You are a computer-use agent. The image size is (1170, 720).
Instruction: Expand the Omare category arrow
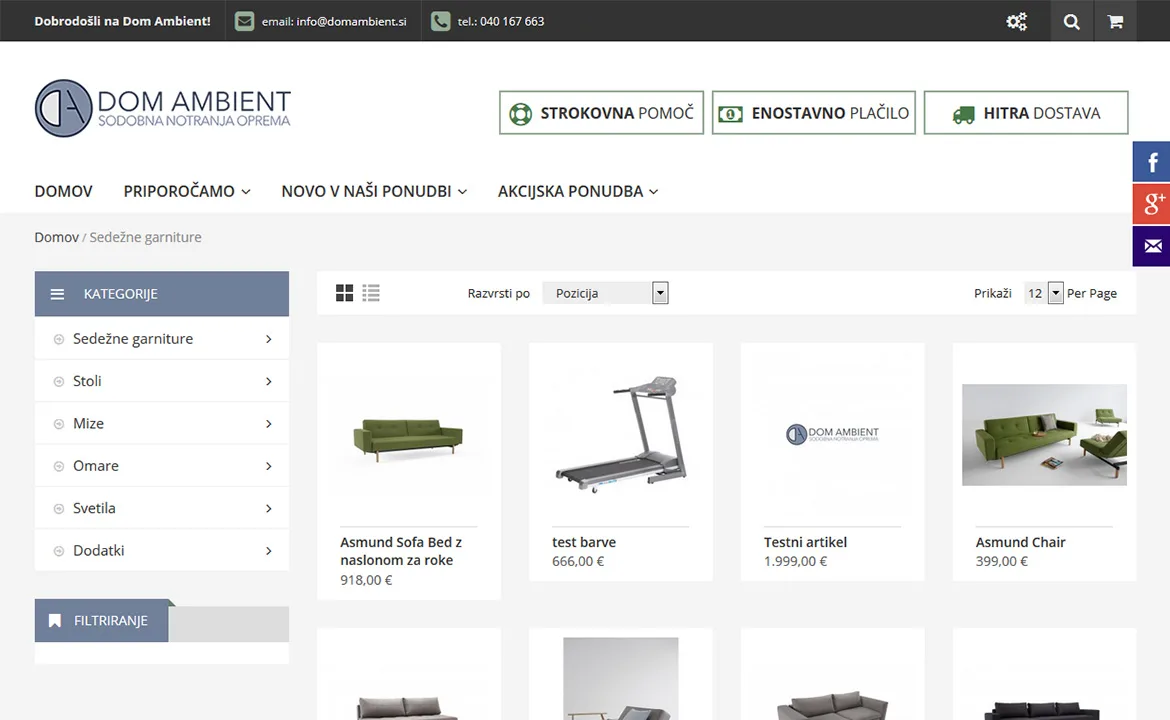click(269, 466)
